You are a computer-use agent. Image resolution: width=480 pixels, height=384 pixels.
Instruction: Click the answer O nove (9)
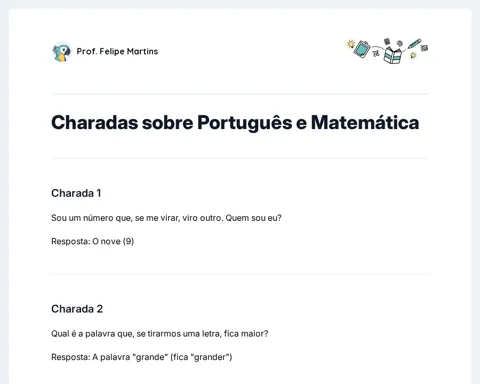tap(113, 241)
